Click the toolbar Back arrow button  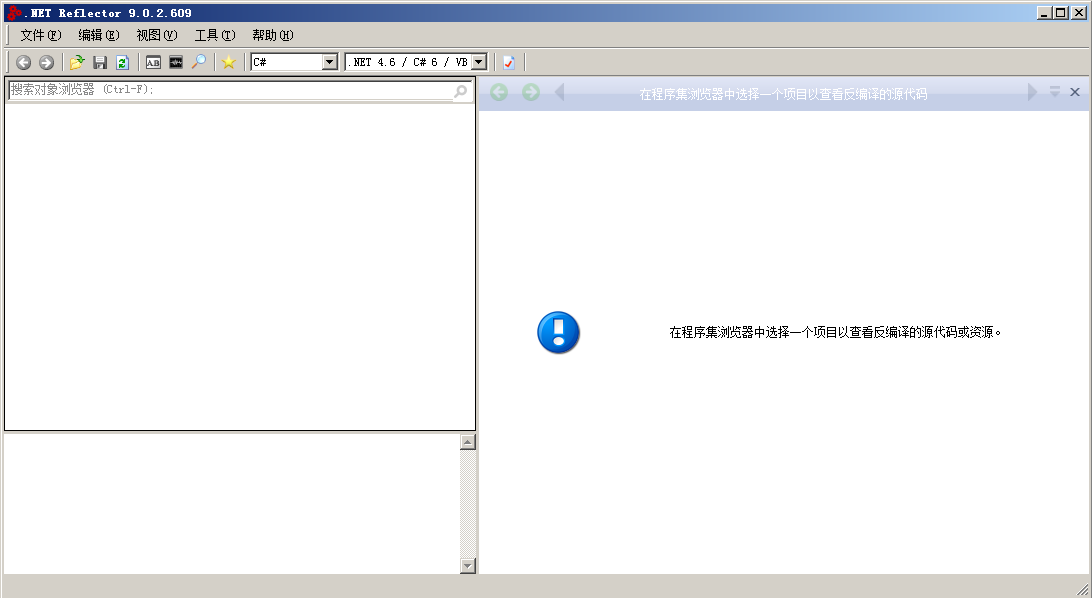pos(24,63)
